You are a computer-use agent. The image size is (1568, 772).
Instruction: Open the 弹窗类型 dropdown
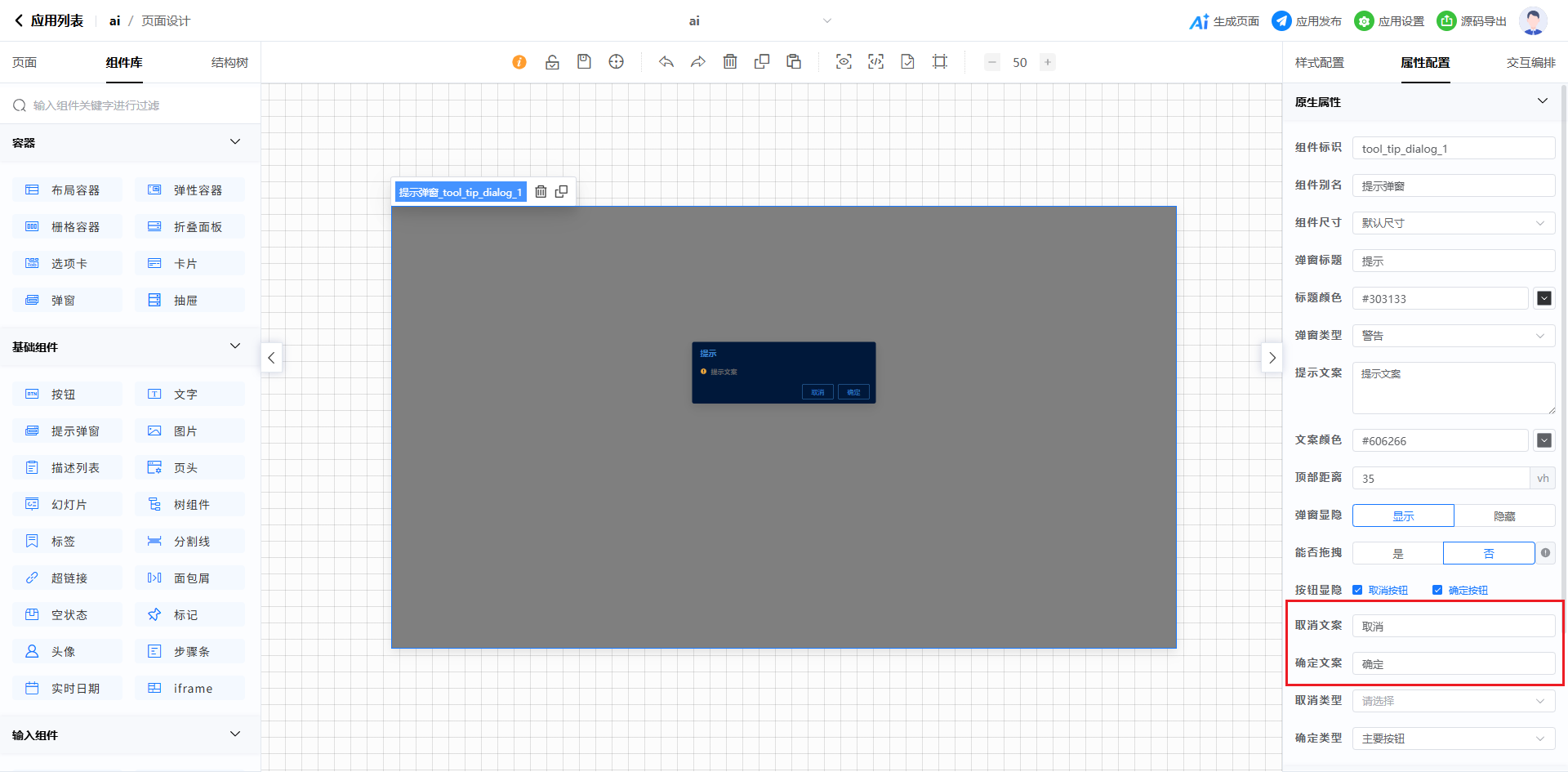(1453, 336)
